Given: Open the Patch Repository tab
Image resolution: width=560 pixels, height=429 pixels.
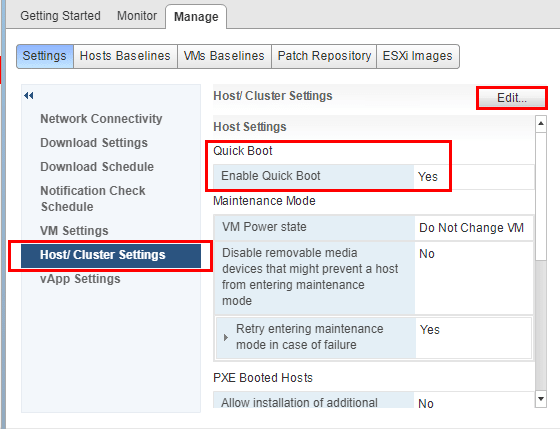Looking at the screenshot, I should (x=324, y=56).
